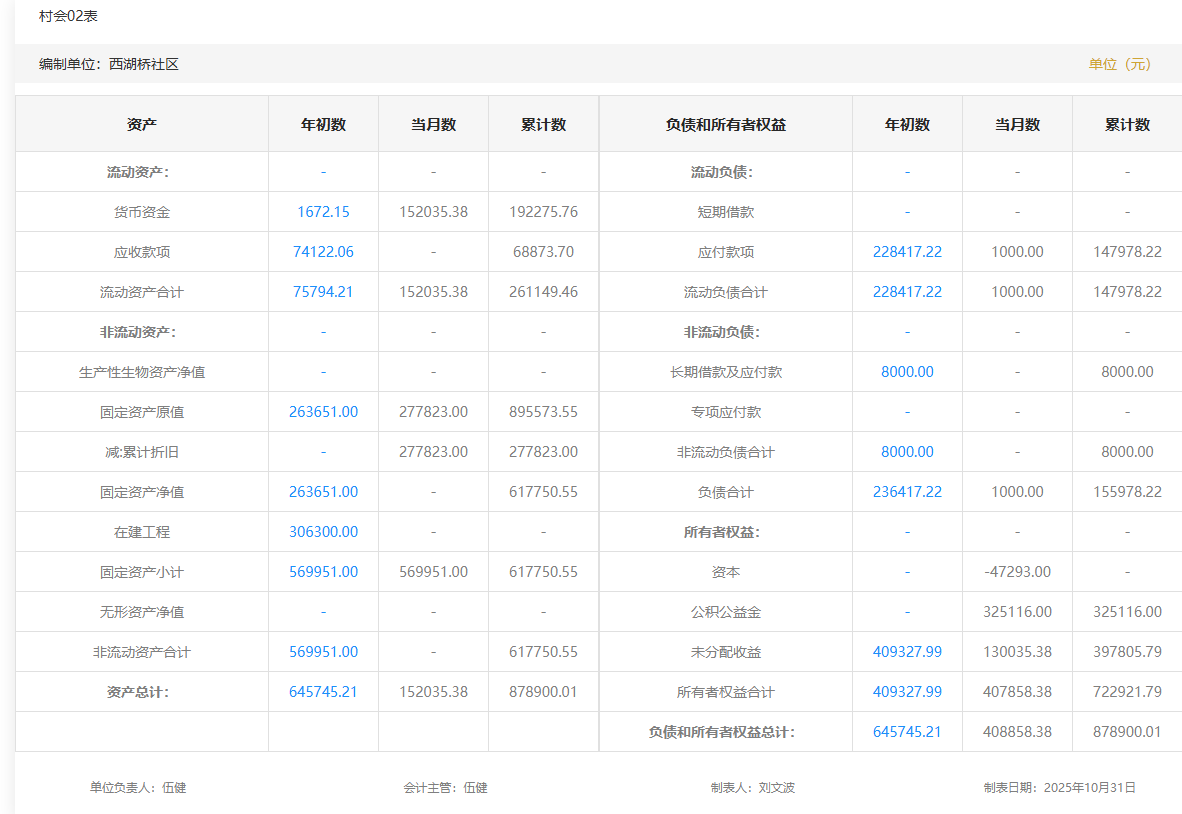This screenshot has width=1182, height=814.
Task: Click the 资产总计 年初数 link
Action: [x=323, y=692]
